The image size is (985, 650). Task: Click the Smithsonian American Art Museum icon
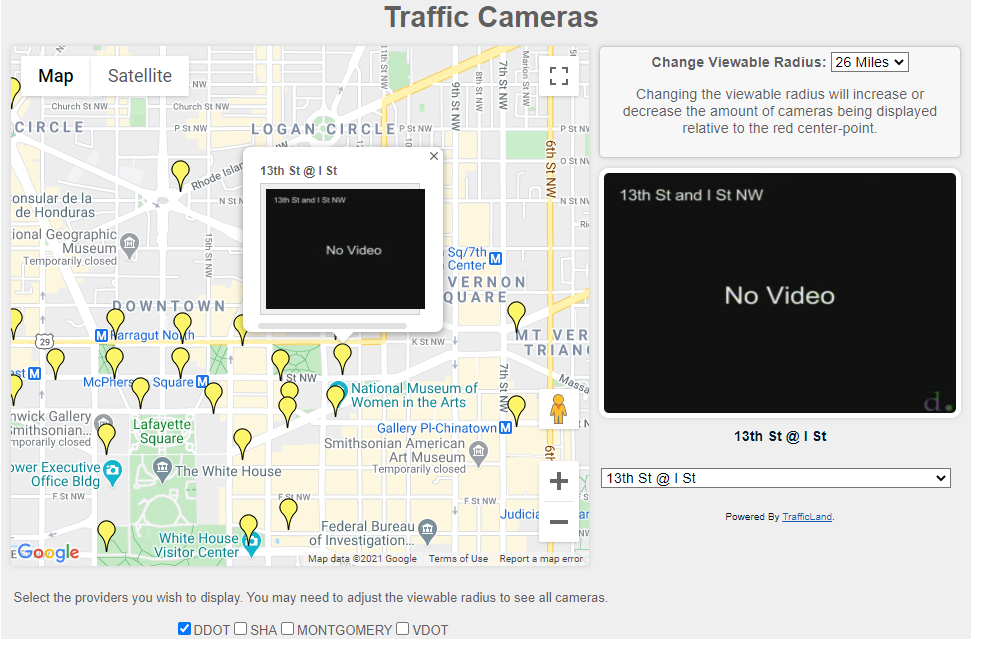(479, 453)
